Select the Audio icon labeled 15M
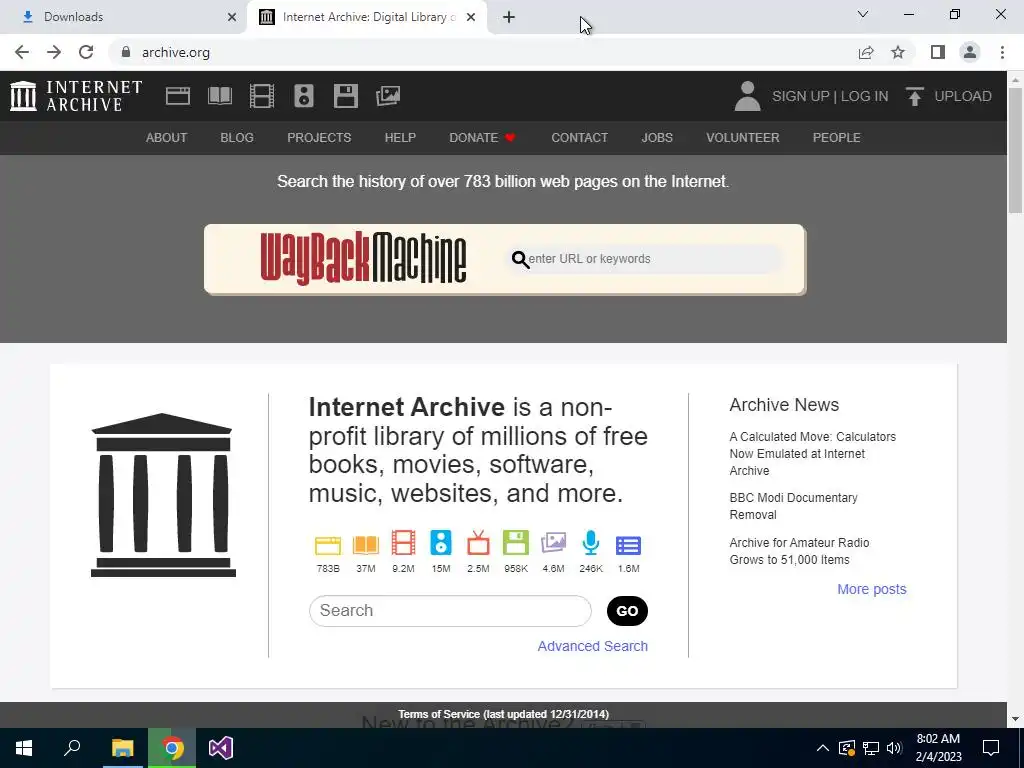This screenshot has width=1024, height=768. click(x=441, y=543)
